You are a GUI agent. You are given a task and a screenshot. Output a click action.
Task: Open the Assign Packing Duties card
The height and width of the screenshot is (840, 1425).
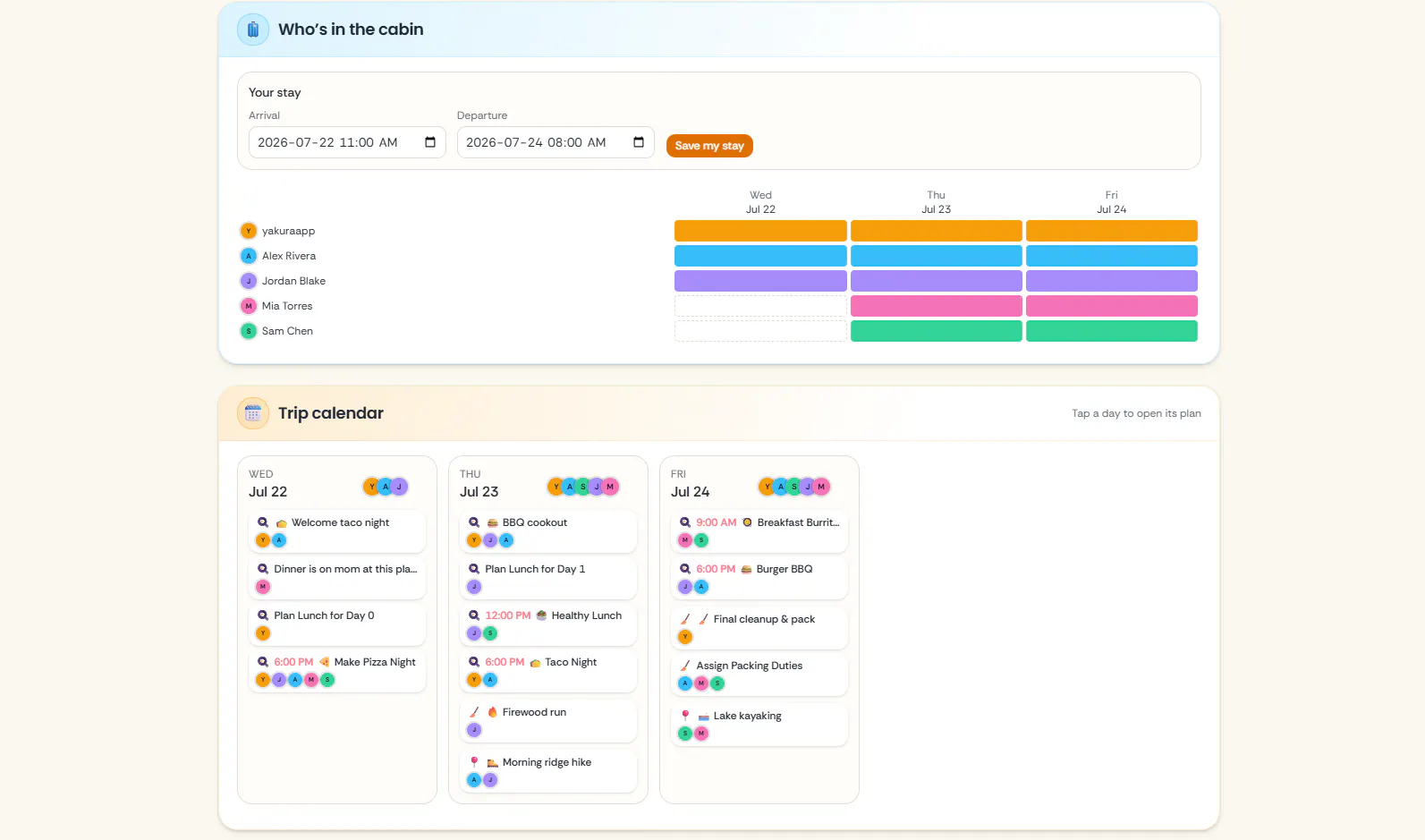(x=759, y=674)
